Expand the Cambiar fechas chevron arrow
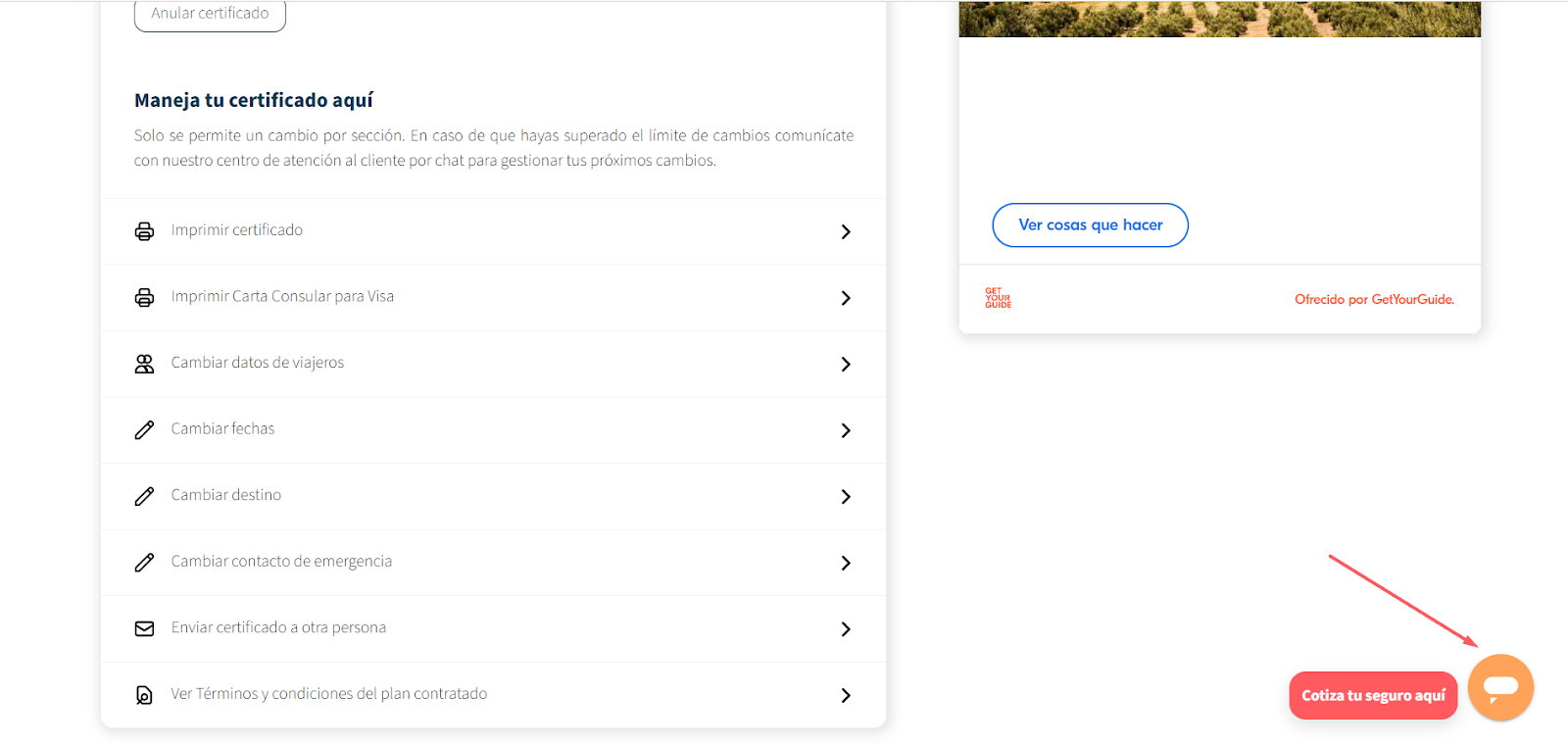Image resolution: width=1568 pixels, height=746 pixels. [846, 430]
